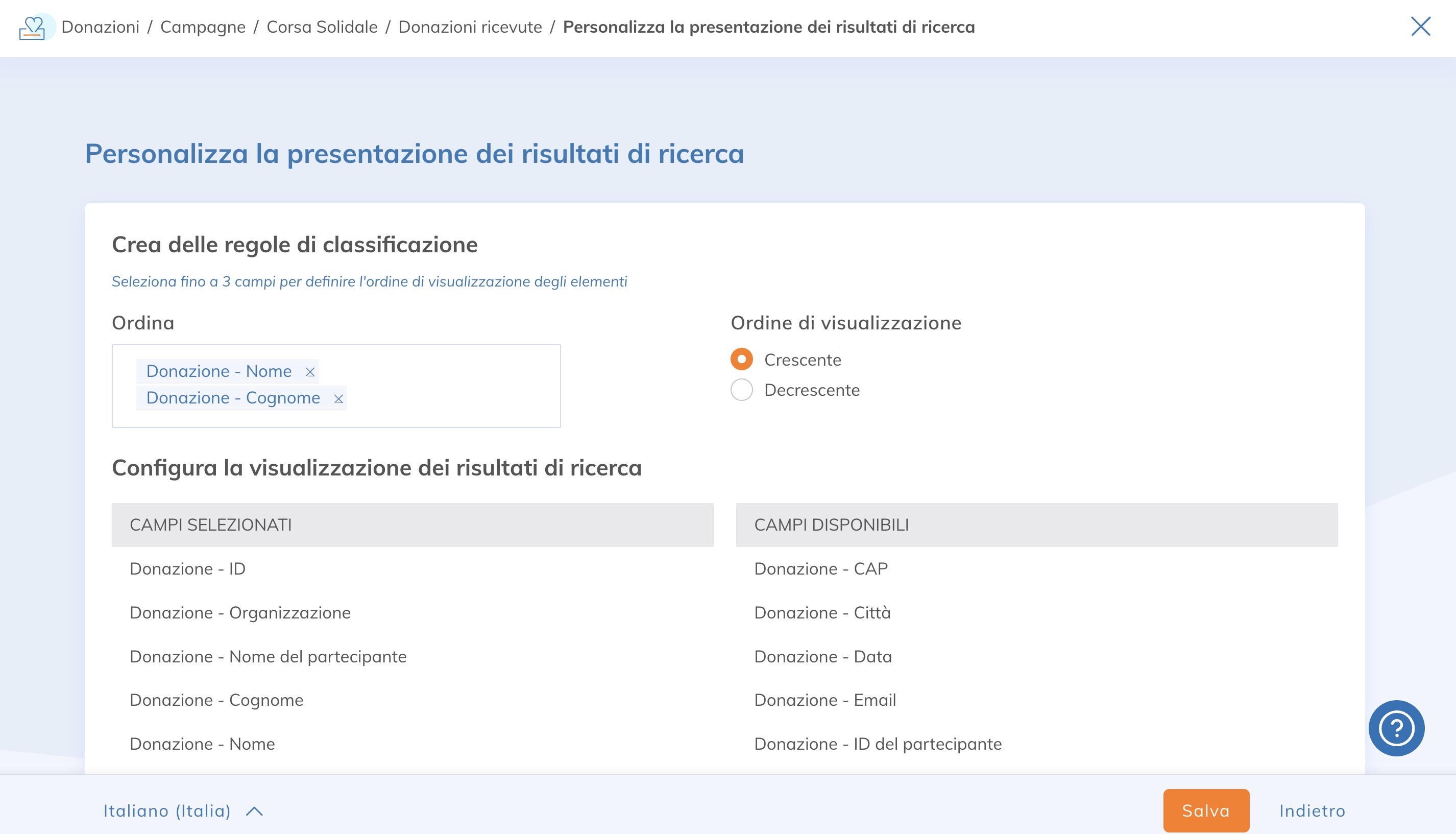1456x834 pixels.
Task: Remove "Donazione - Nome" sort rule via its x
Action: tap(310, 371)
